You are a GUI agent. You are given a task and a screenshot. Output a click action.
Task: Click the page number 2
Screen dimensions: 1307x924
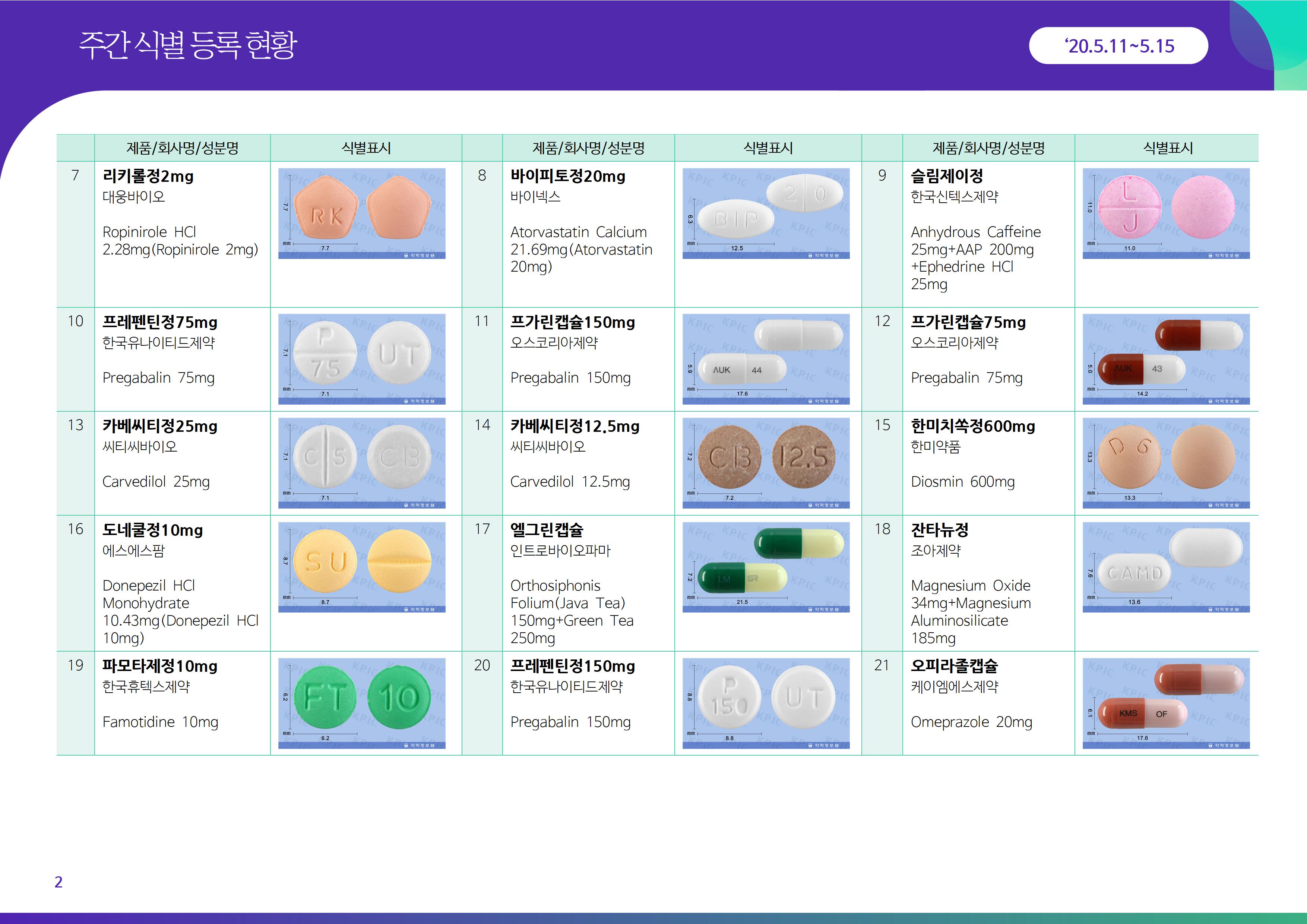click(x=58, y=882)
